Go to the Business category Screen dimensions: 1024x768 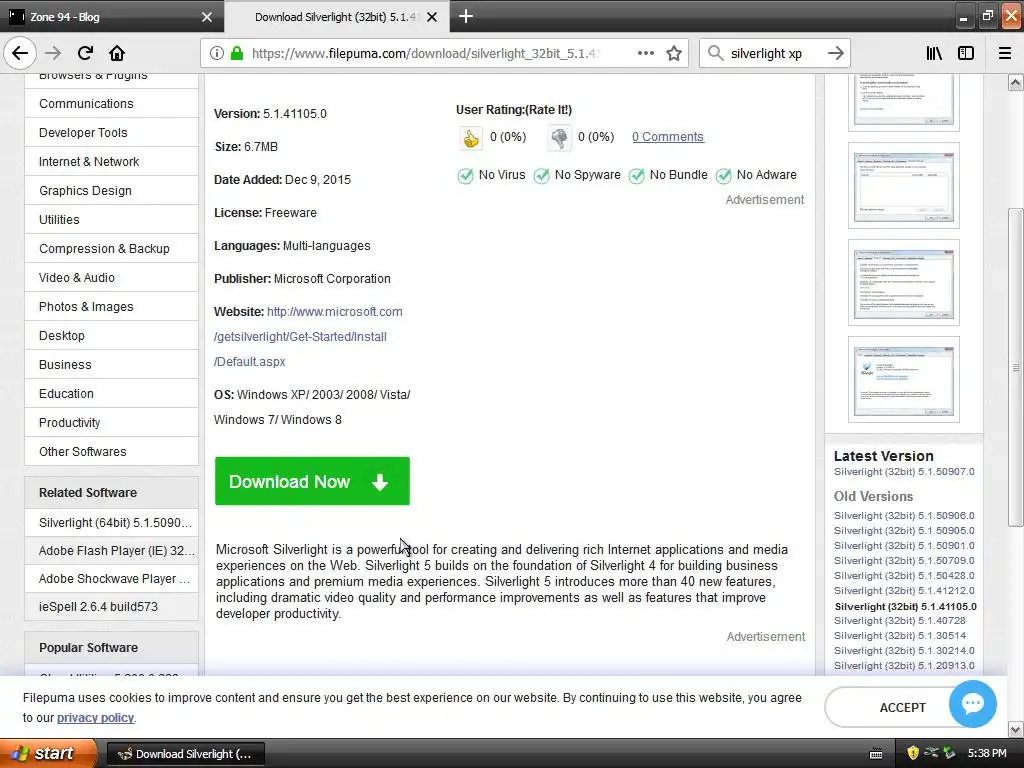point(112,364)
